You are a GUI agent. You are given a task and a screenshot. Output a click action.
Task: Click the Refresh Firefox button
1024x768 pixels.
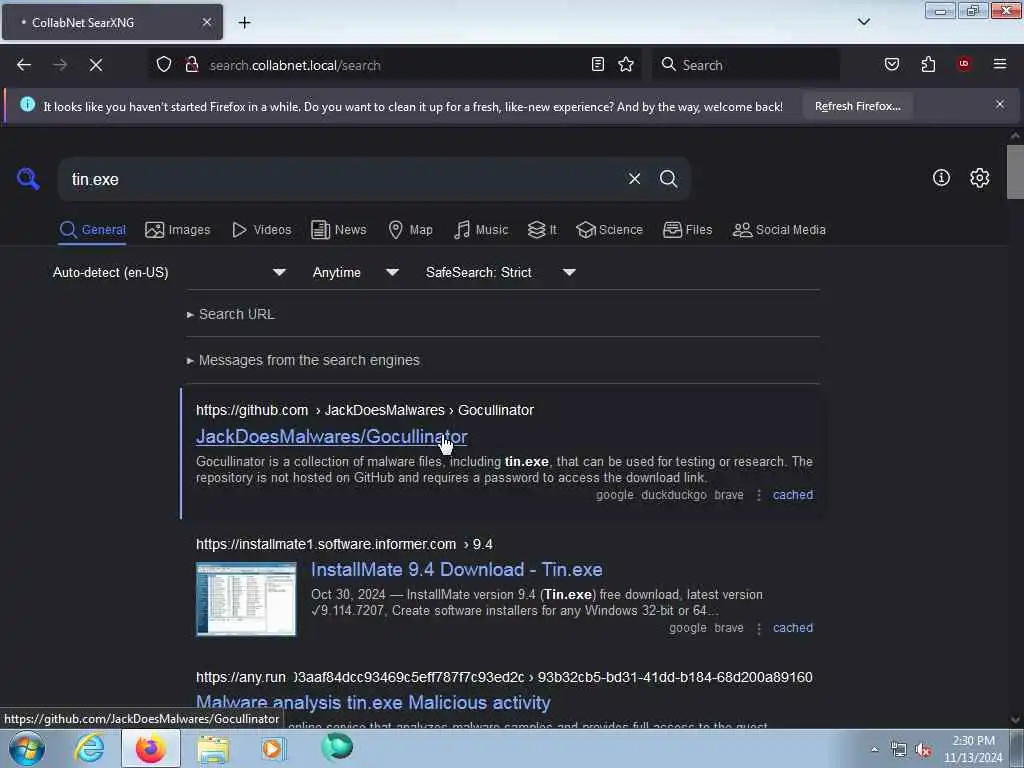pyautogui.click(x=857, y=106)
